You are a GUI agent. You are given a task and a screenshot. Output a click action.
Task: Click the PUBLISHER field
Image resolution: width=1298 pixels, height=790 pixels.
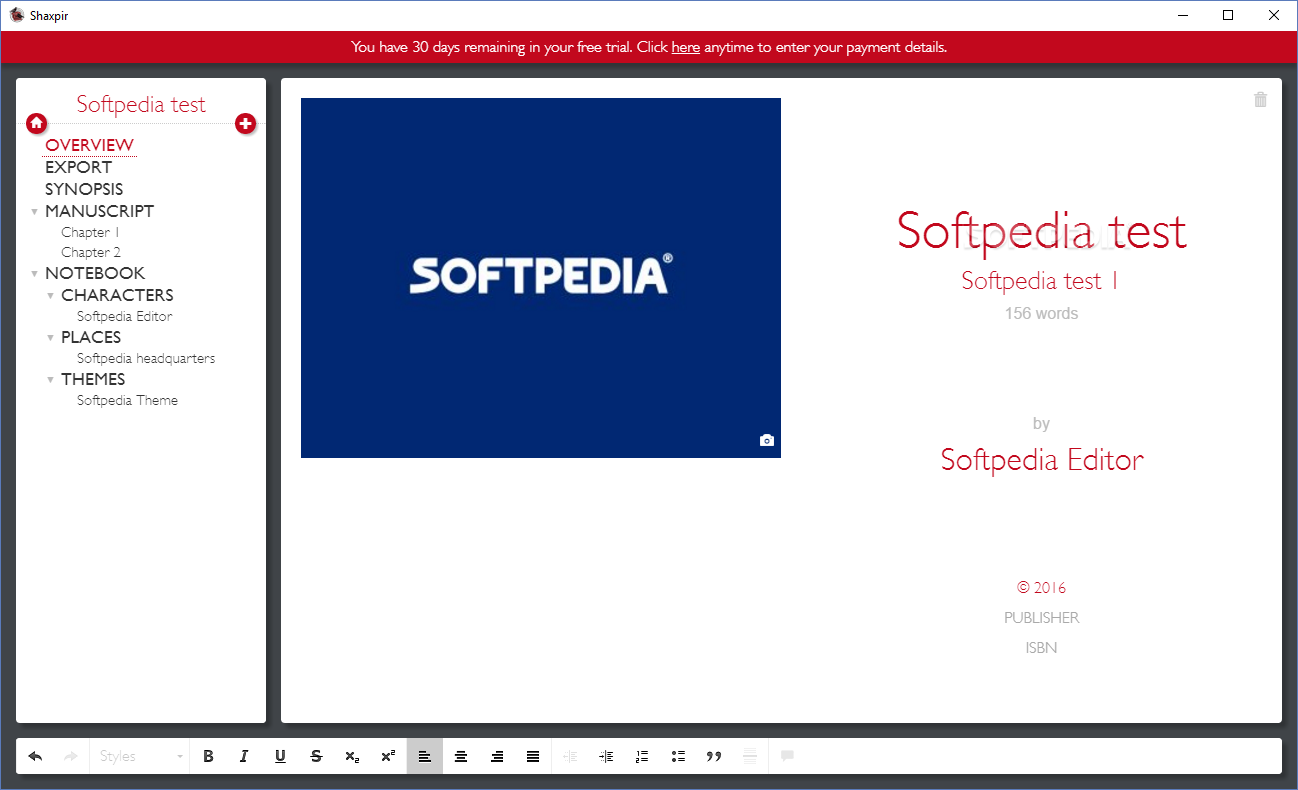click(x=1041, y=618)
